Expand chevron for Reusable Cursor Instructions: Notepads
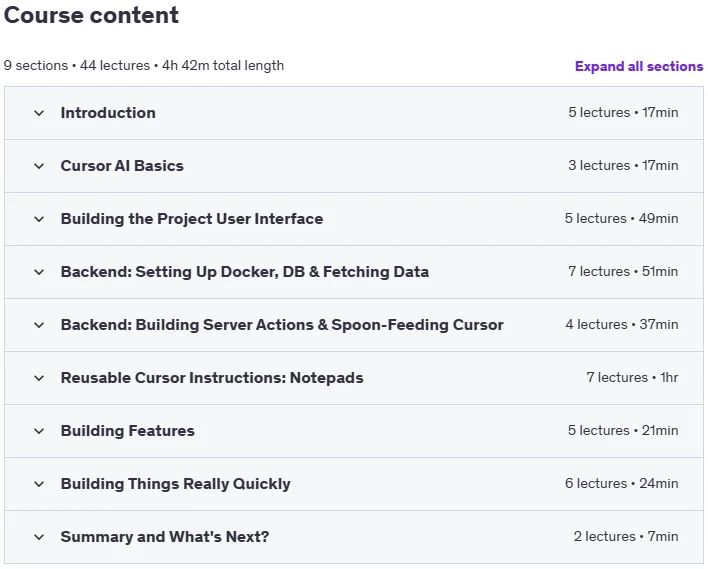Screen dimensions: 708x569 39,378
